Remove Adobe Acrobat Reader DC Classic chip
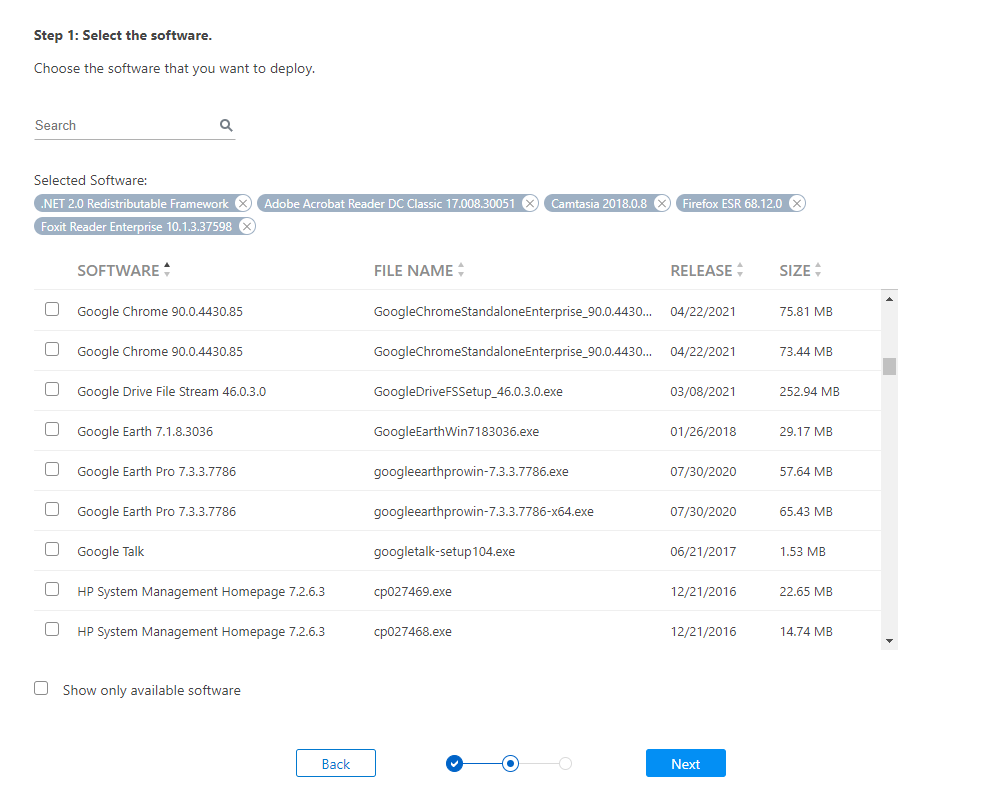The image size is (988, 807). point(530,203)
